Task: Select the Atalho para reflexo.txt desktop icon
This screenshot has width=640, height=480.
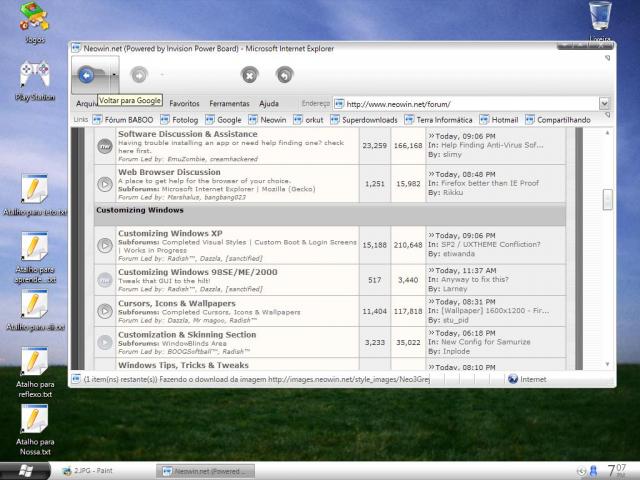Action: tap(35, 372)
